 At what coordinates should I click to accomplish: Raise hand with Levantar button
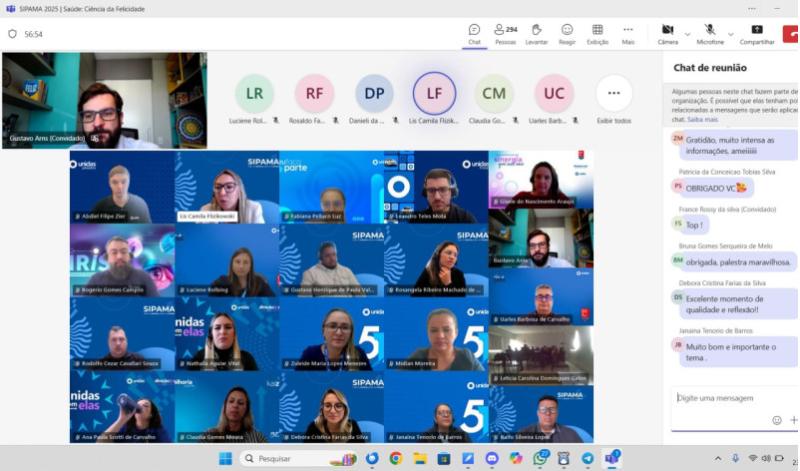[x=536, y=35]
